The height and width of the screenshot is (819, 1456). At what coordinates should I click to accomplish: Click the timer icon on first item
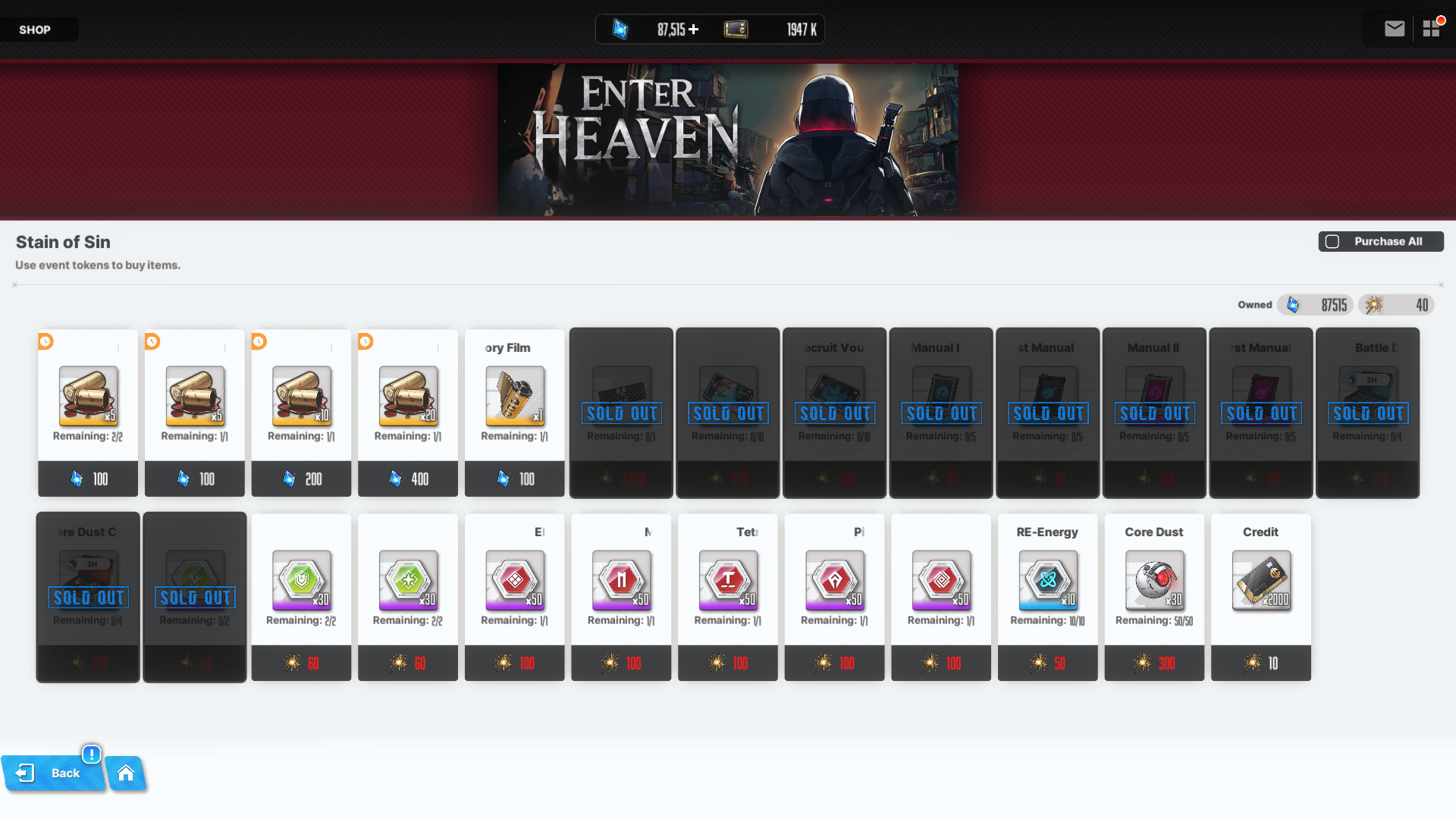[46, 341]
